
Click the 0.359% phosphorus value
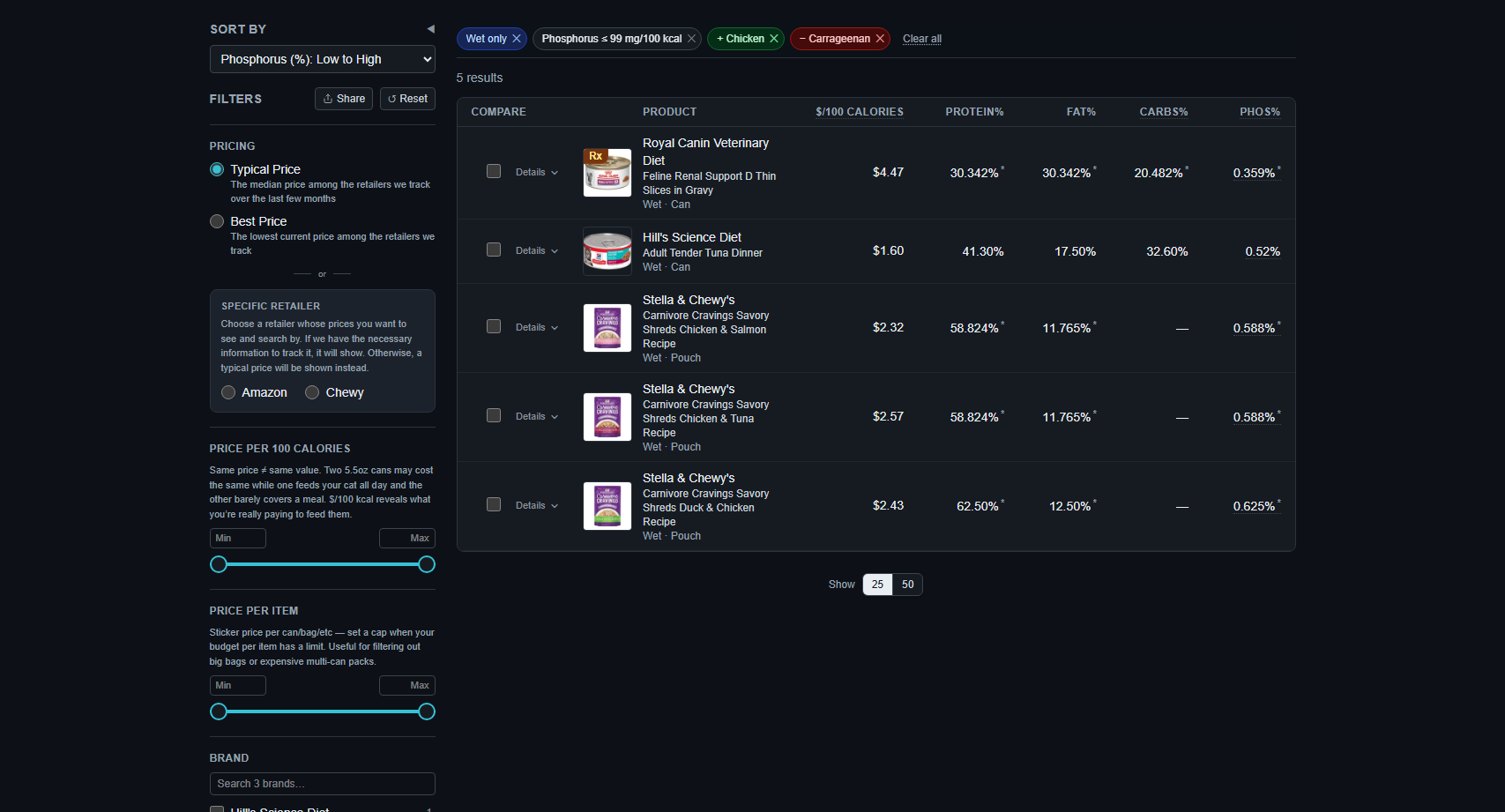pos(1255,173)
